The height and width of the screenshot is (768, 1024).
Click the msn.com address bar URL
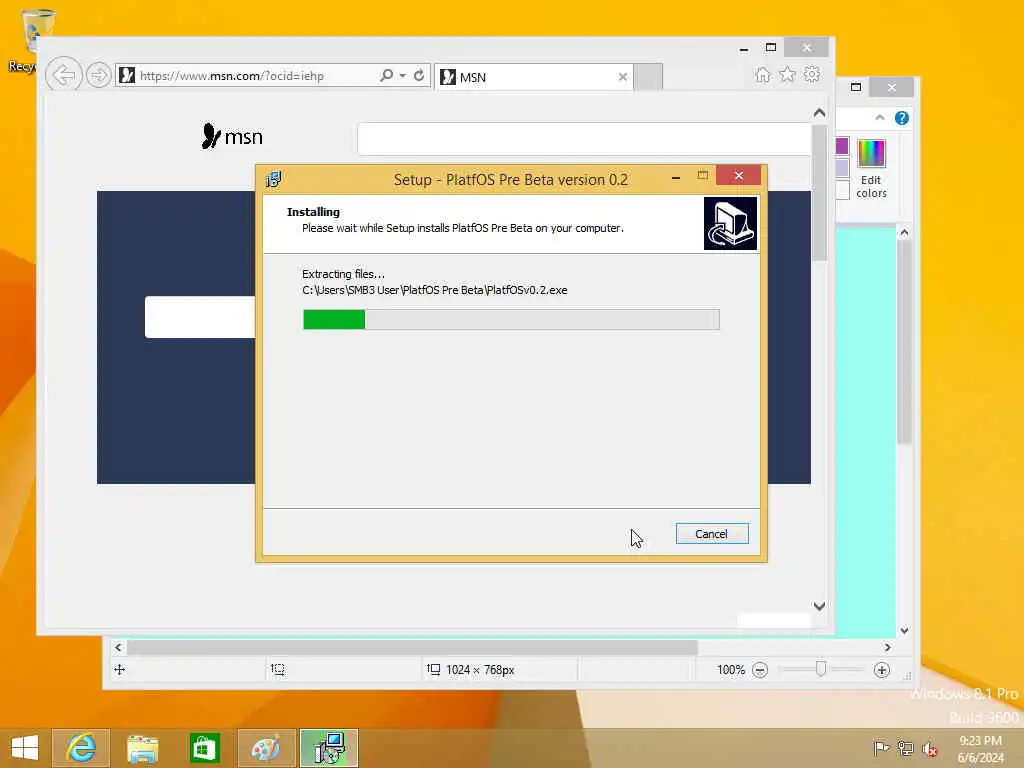(232, 76)
